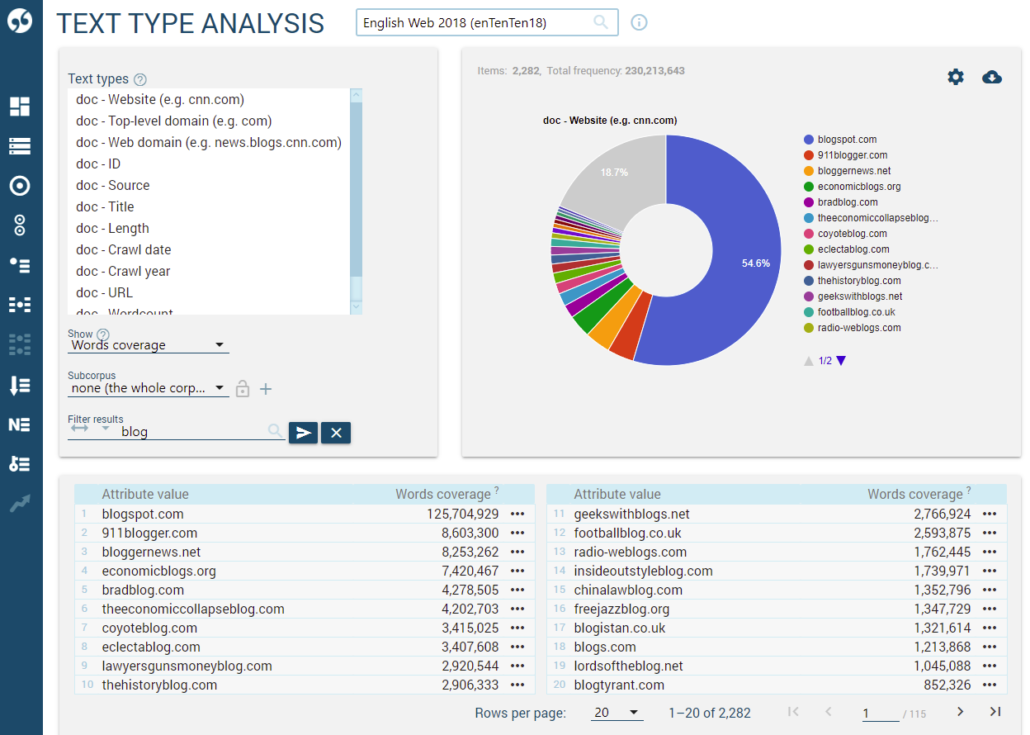Submit the filter with the arrow button
This screenshot has height=735, width=1030.
pos(303,432)
